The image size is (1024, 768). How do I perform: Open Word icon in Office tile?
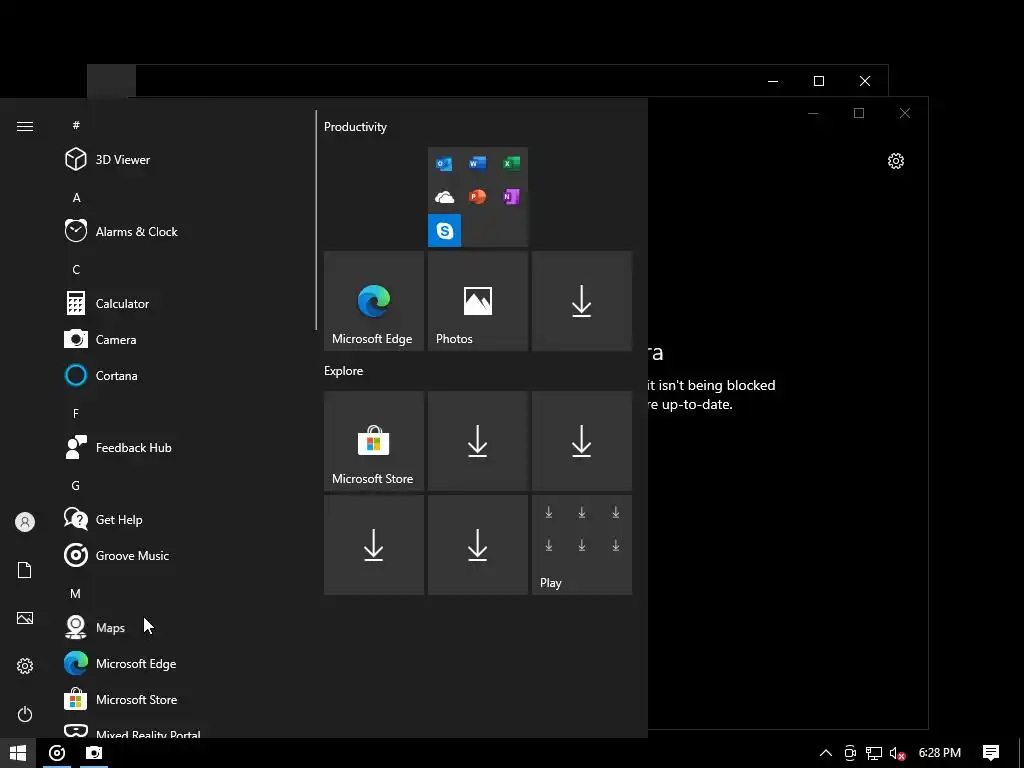pyautogui.click(x=477, y=163)
